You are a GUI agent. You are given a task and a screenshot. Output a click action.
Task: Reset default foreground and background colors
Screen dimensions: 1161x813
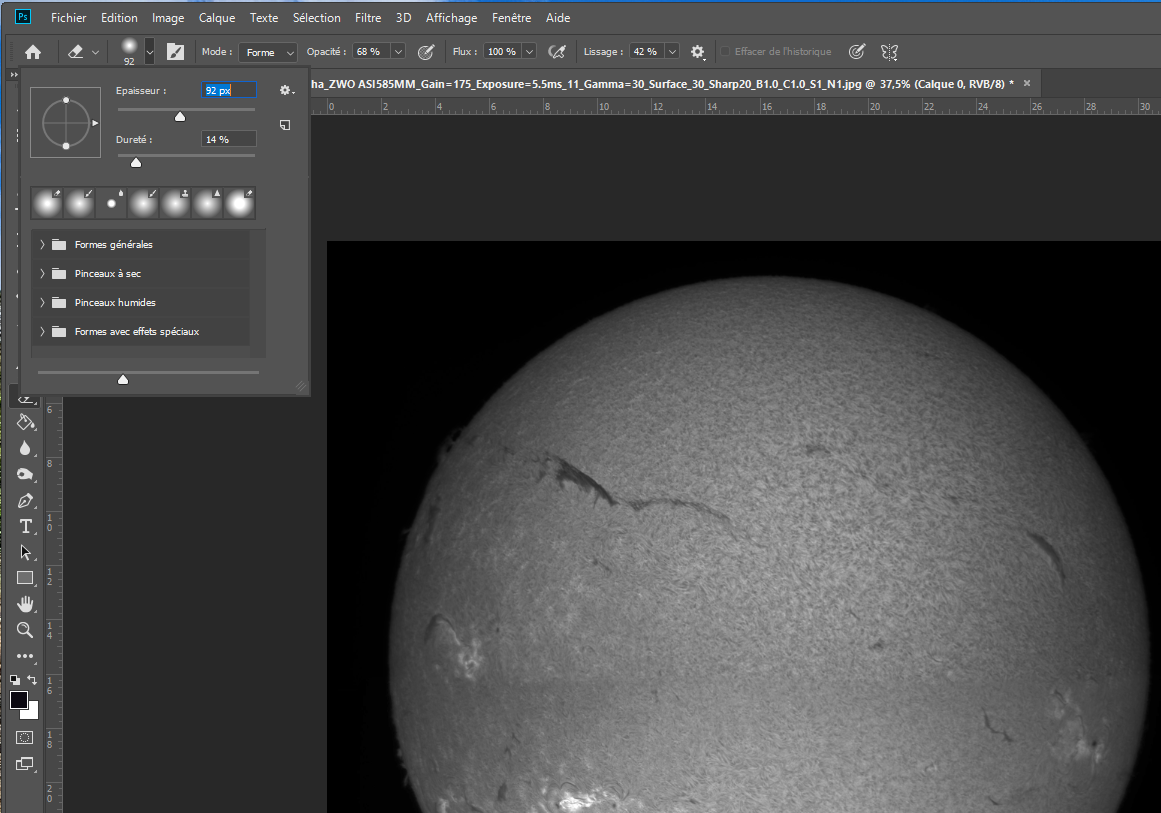click(x=15, y=680)
